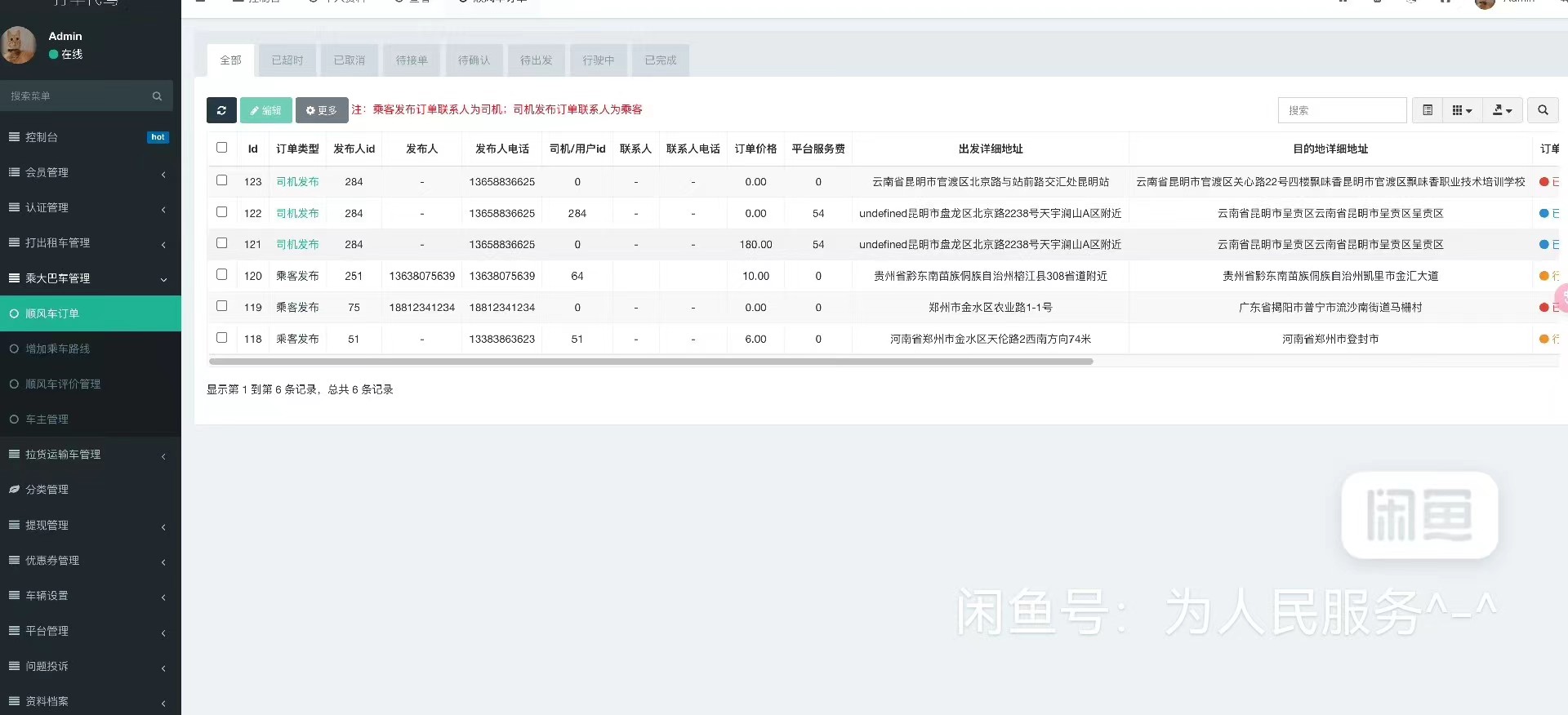Open 司机发布 link in order 121 row
The image size is (1568, 715).
coord(297,244)
